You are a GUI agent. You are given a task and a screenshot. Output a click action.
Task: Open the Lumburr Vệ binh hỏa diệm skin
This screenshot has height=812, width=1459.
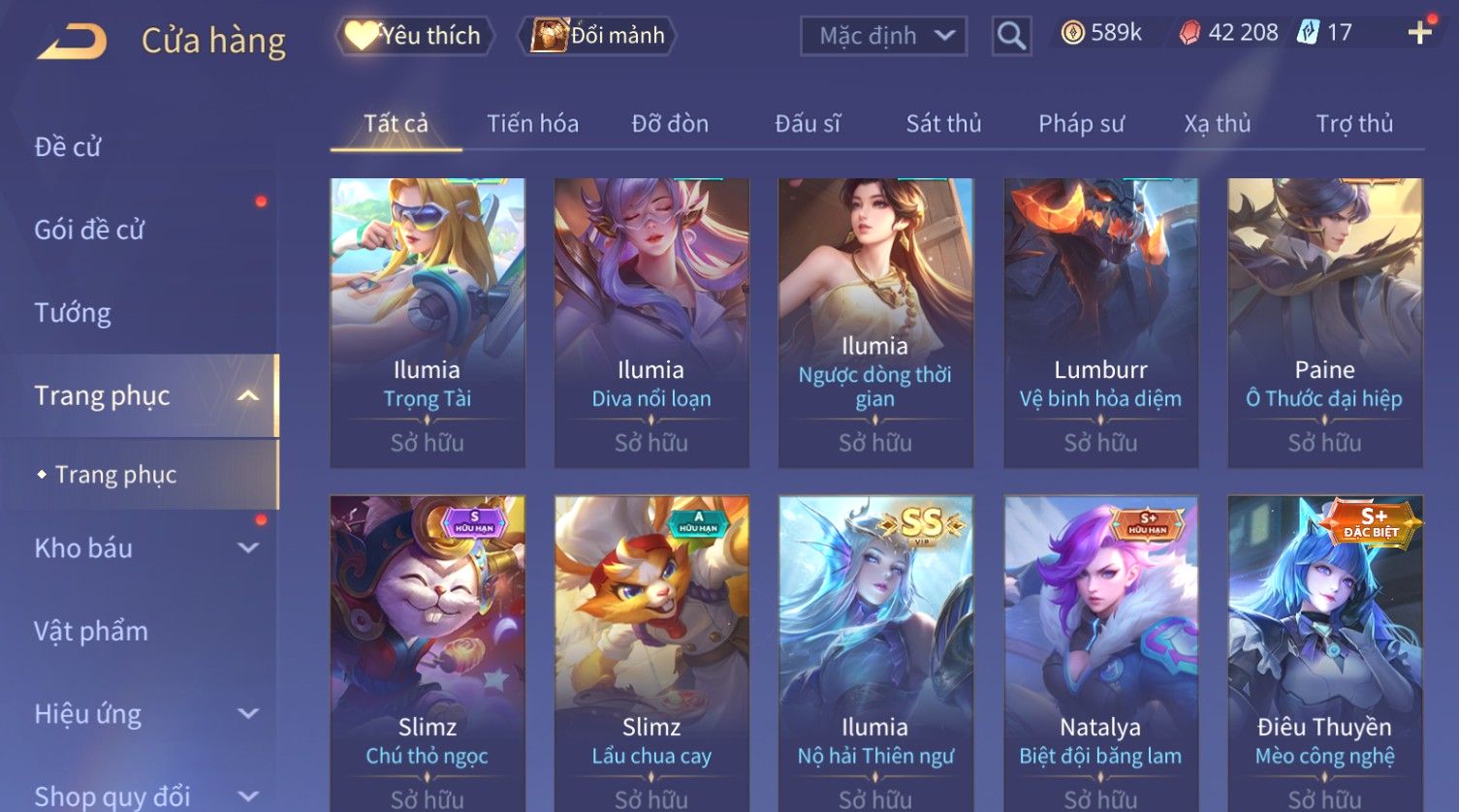point(1100,323)
